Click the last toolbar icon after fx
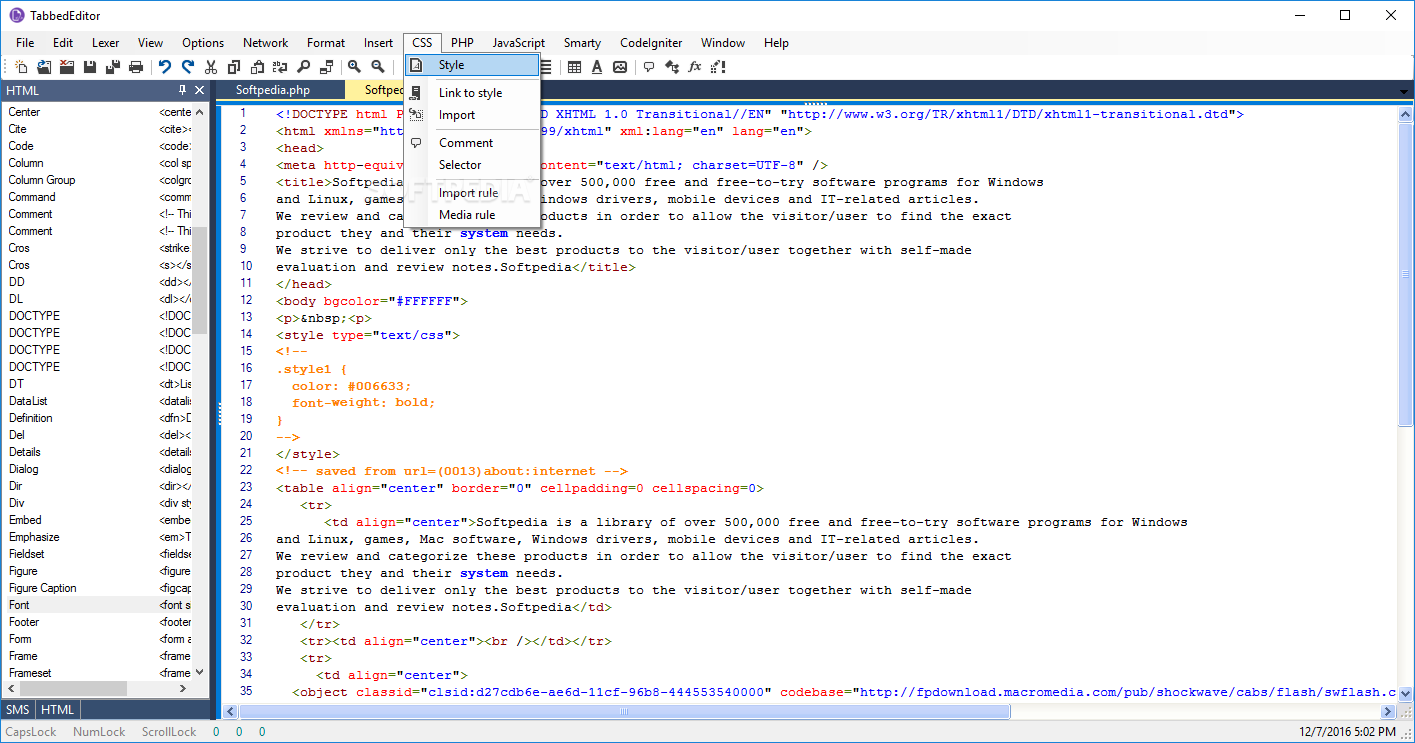The height and width of the screenshot is (743, 1415). [718, 67]
